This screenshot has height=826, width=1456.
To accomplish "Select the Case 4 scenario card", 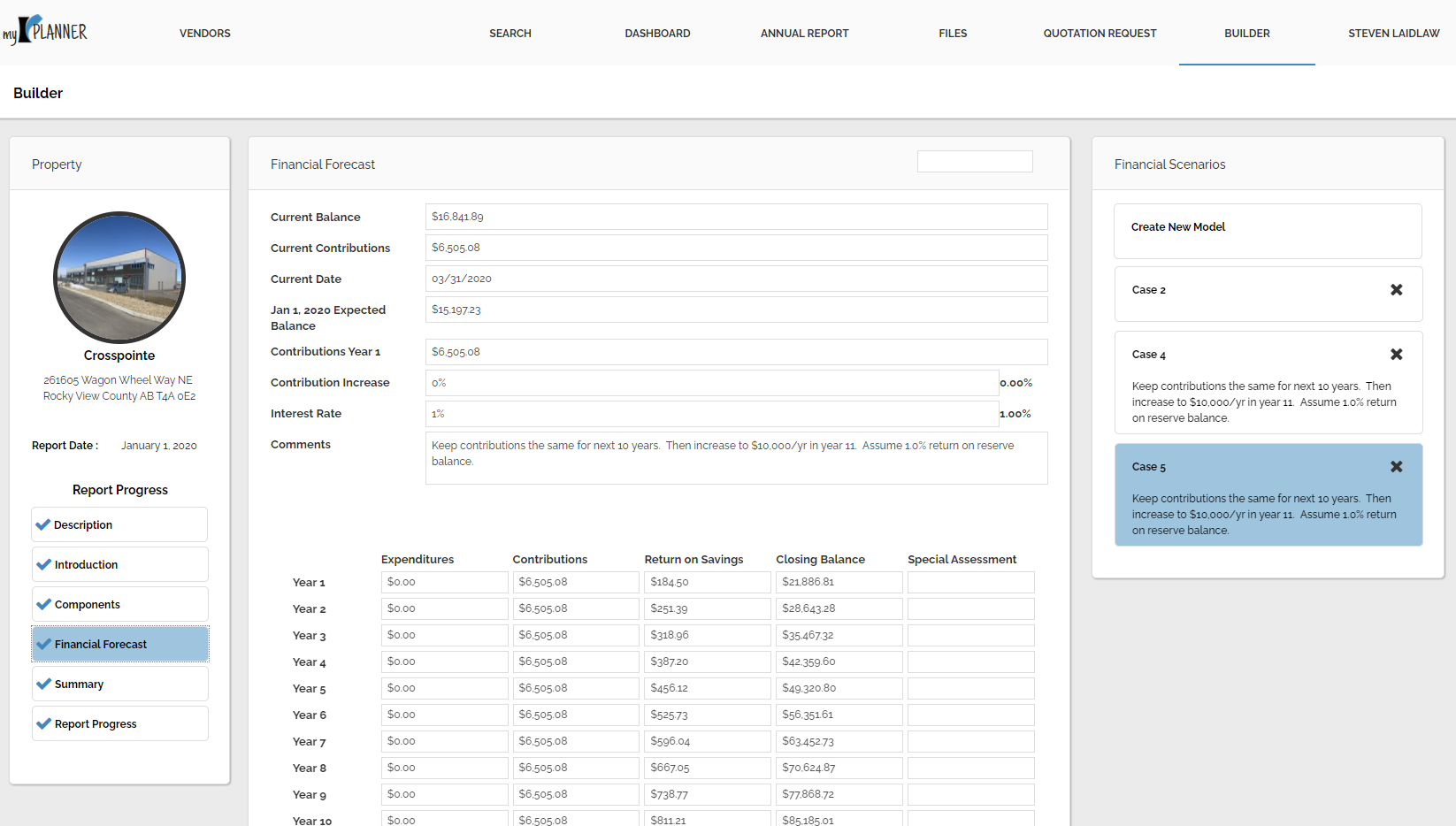I will [1268, 382].
